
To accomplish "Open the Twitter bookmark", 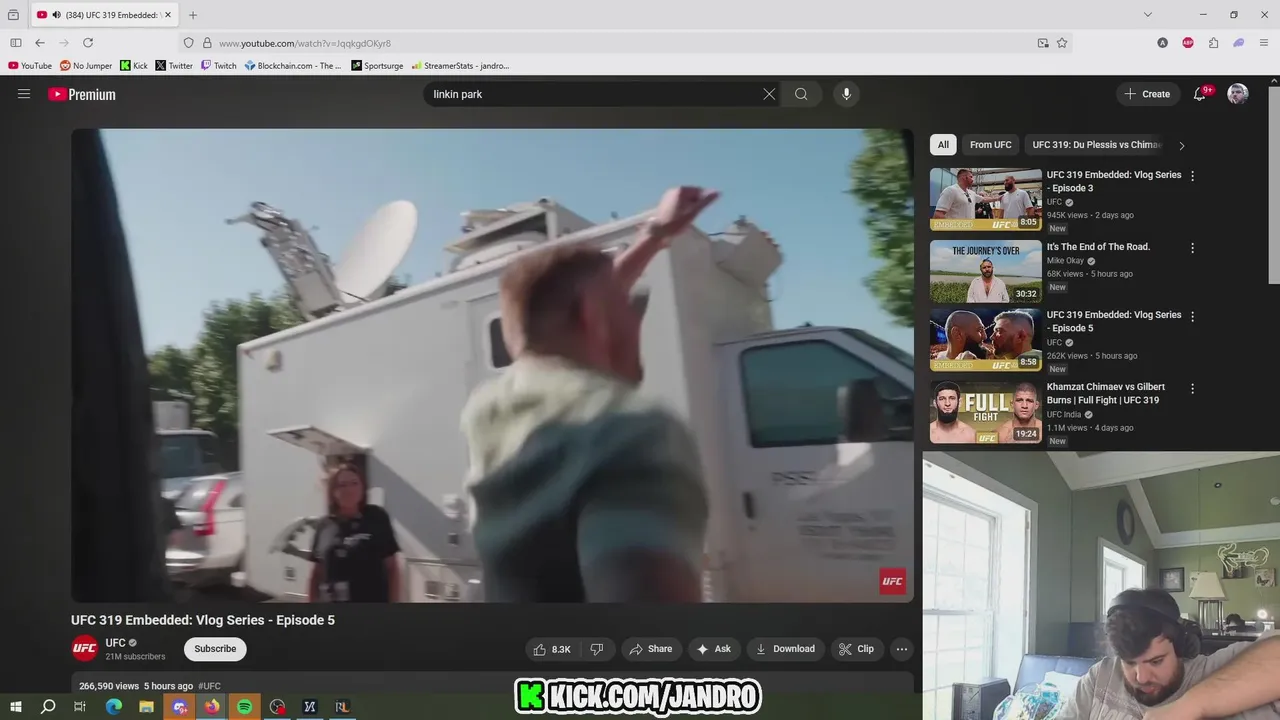I will coord(174,66).
